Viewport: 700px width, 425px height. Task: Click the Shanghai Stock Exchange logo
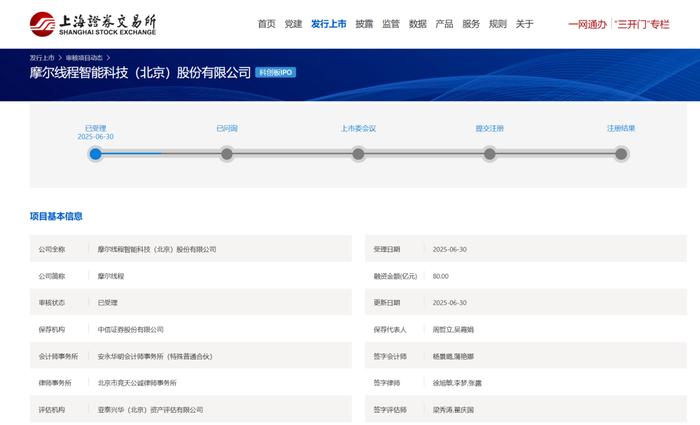coord(93,24)
